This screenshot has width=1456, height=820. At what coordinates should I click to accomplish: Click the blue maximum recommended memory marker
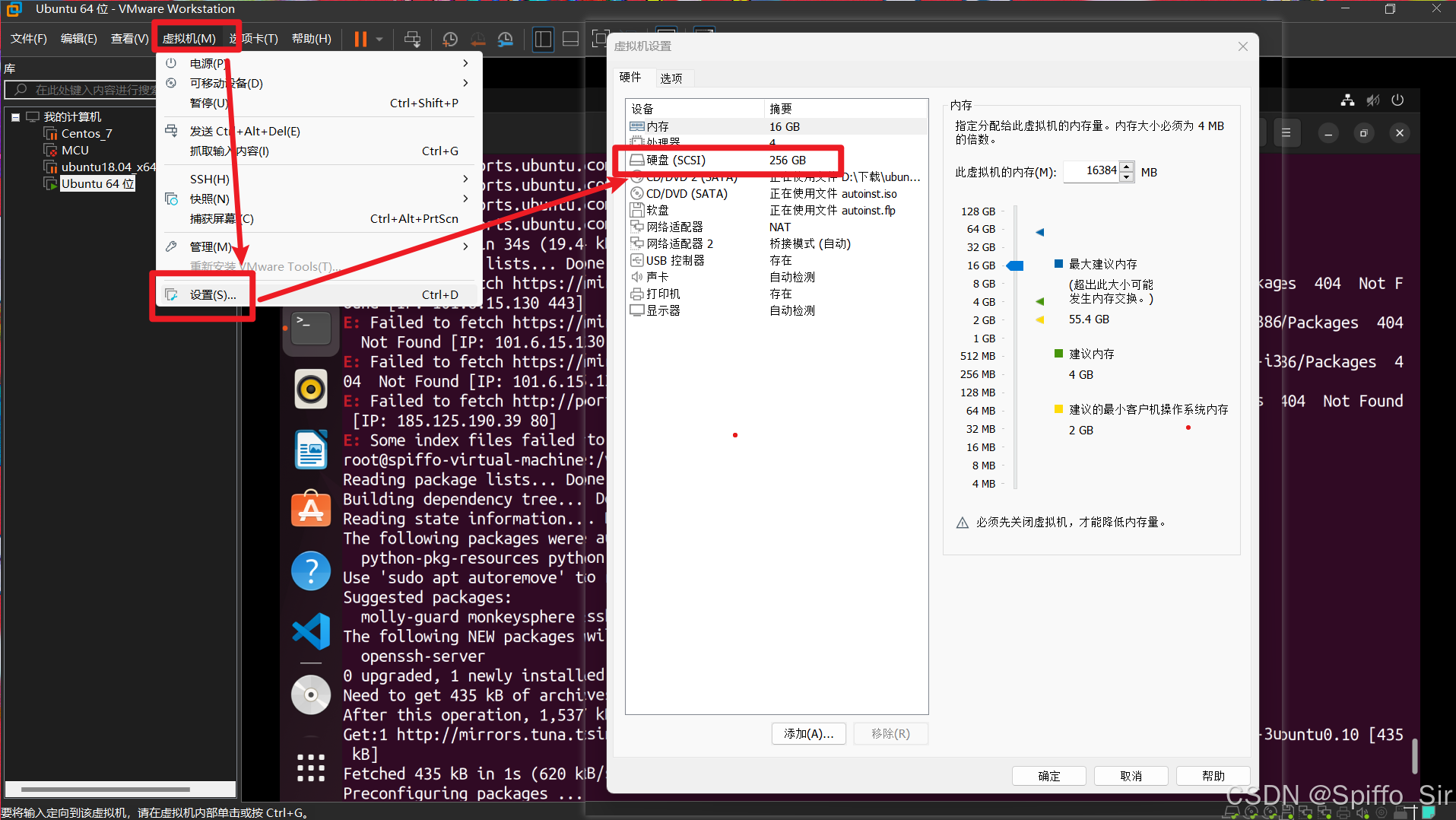(x=1040, y=232)
